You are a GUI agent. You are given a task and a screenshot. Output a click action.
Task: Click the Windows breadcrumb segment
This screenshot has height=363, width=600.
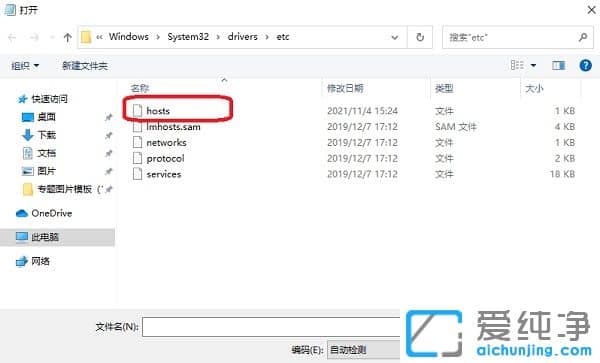(129, 37)
